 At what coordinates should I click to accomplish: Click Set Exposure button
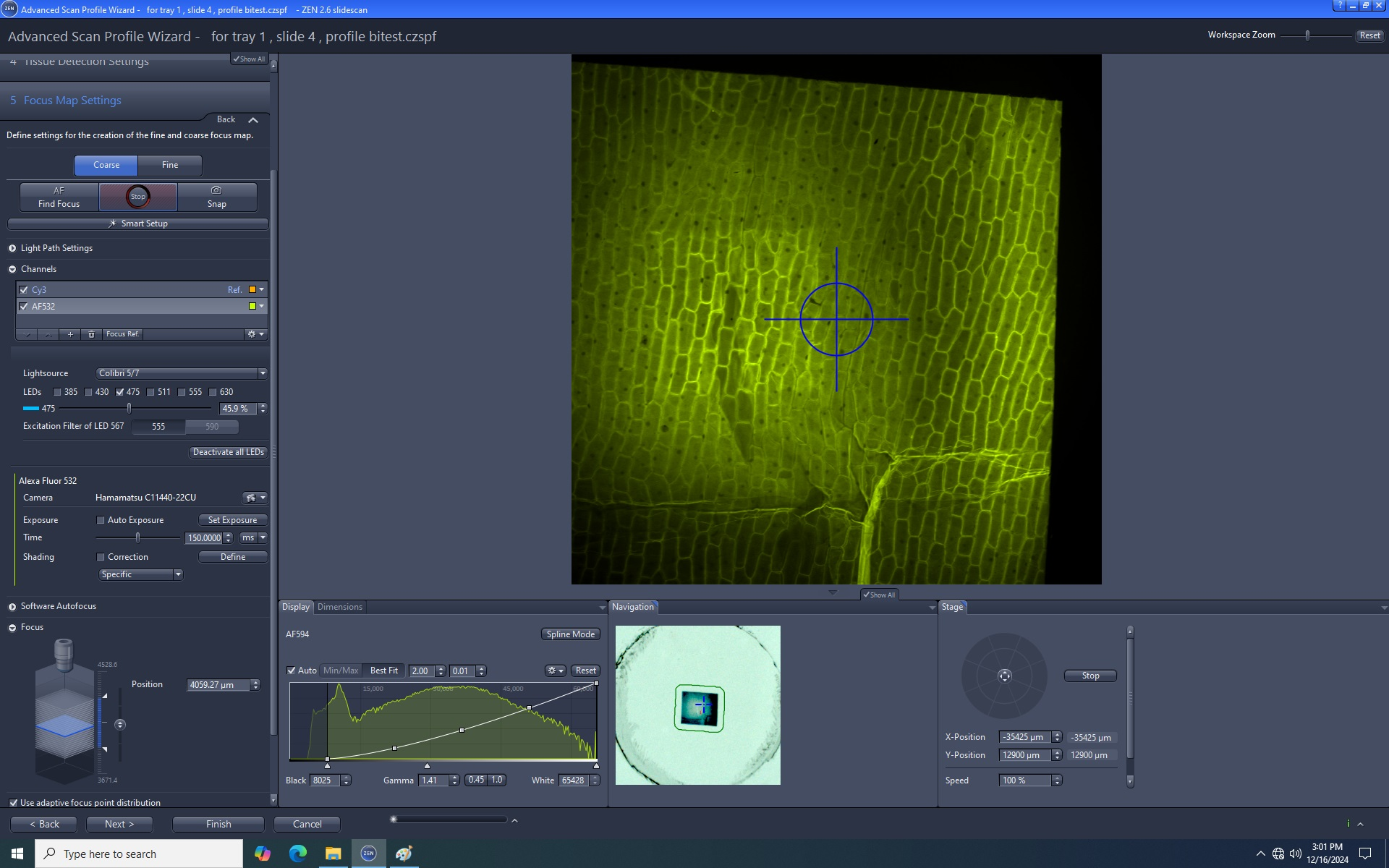point(233,520)
